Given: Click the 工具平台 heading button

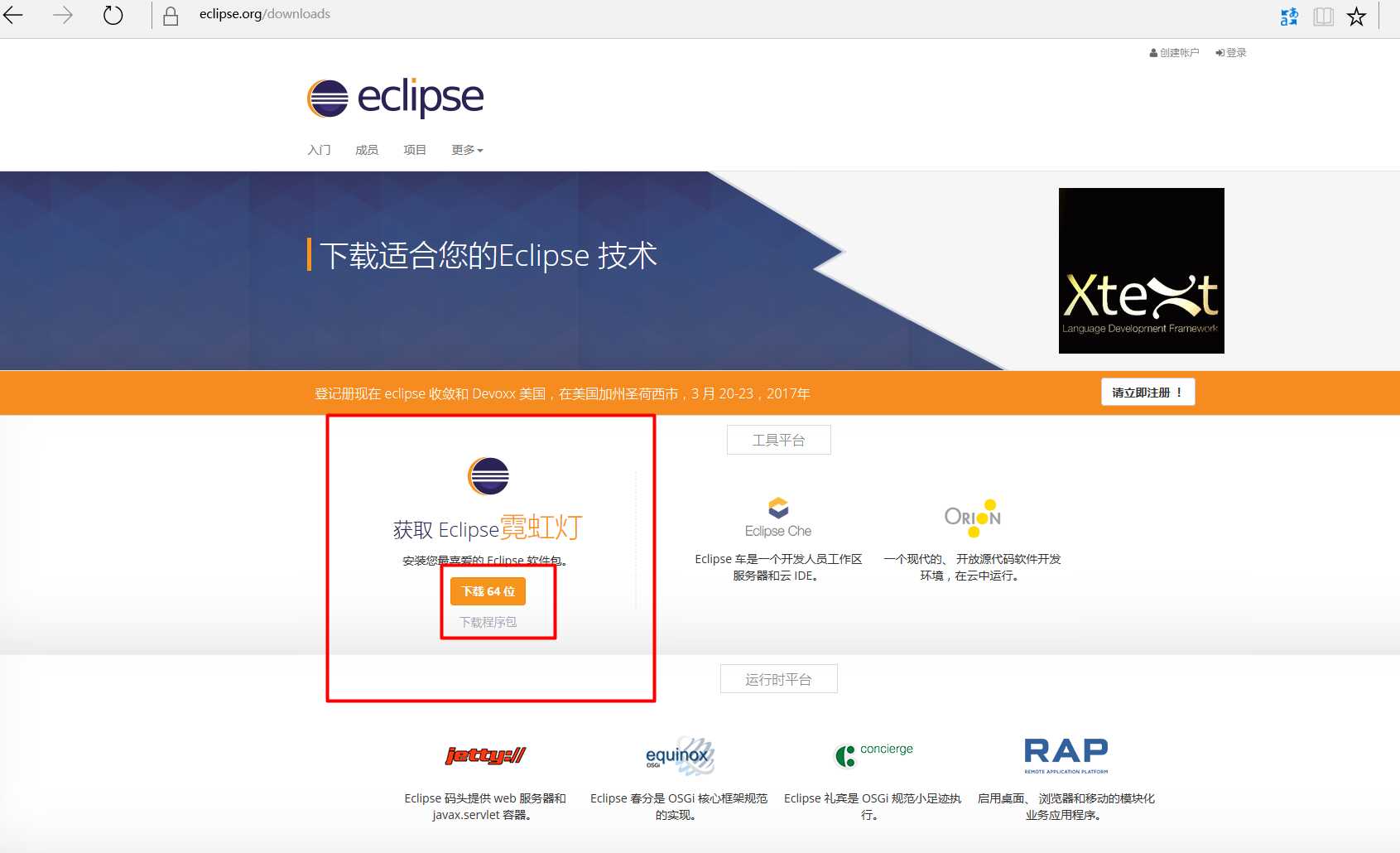Looking at the screenshot, I should pyautogui.click(x=778, y=440).
